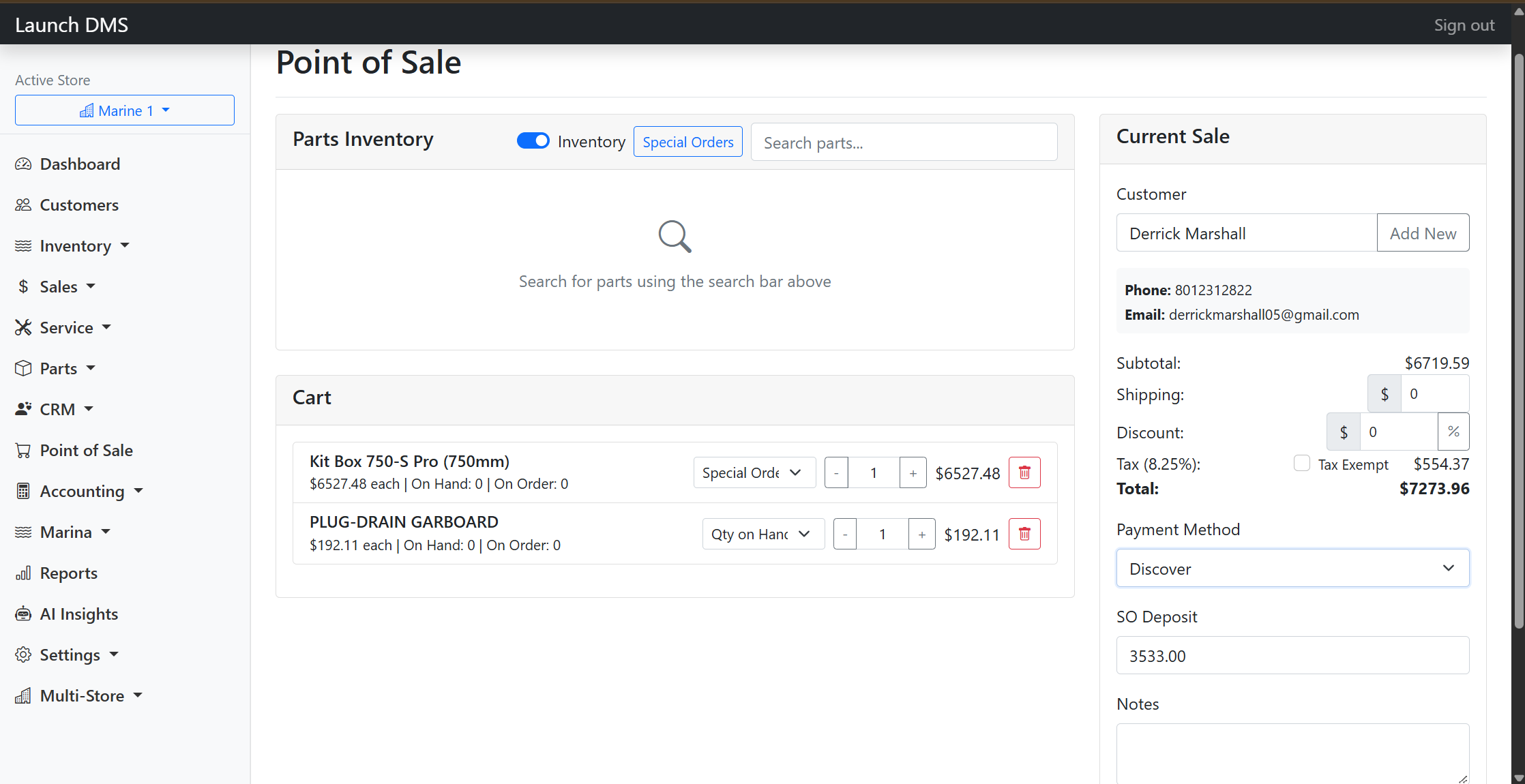Click the Point of Sale cart icon
Image resolution: width=1525 pixels, height=784 pixels.
point(23,451)
